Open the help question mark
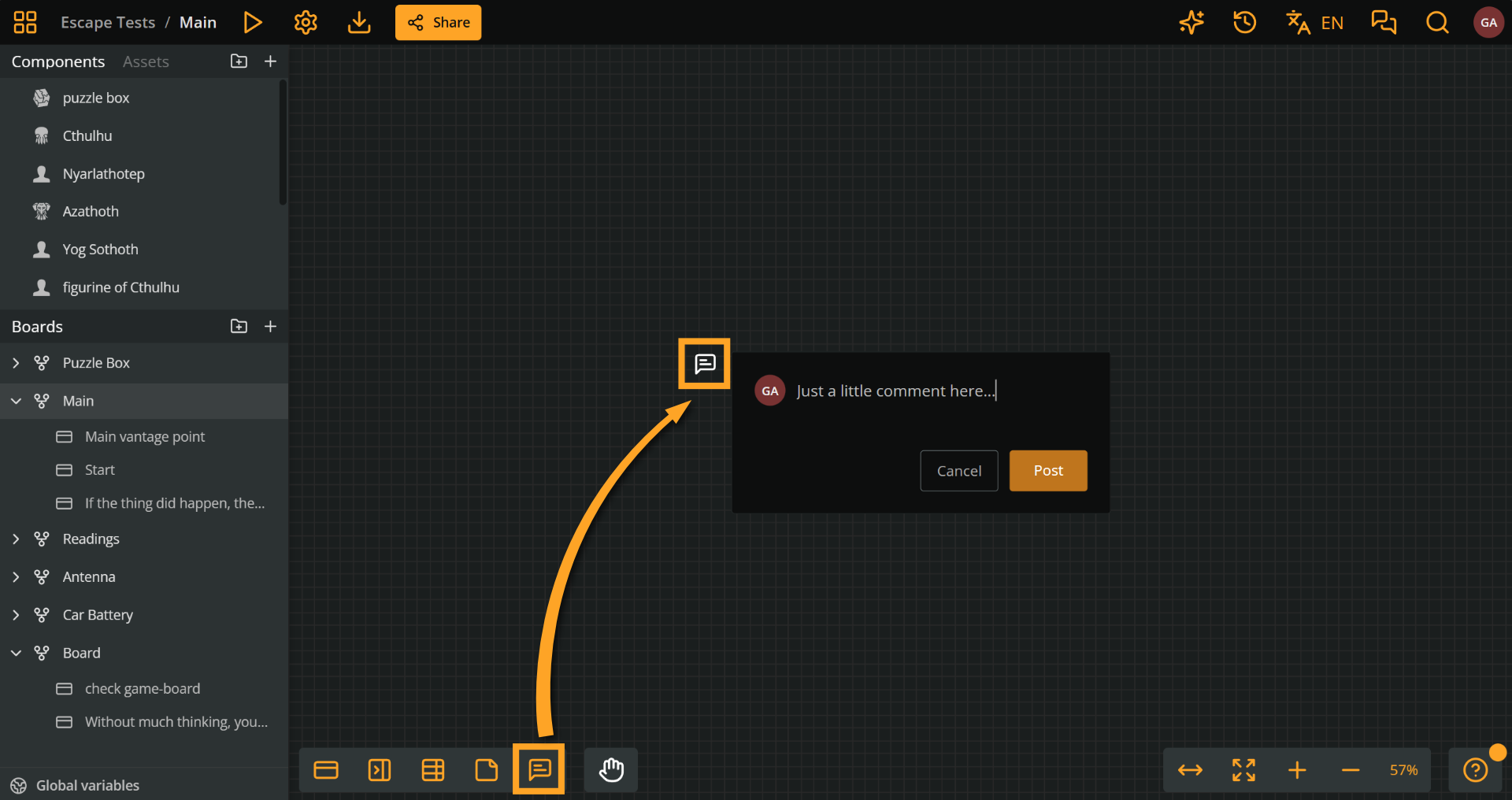The height and width of the screenshot is (800, 1512). pos(1475,770)
